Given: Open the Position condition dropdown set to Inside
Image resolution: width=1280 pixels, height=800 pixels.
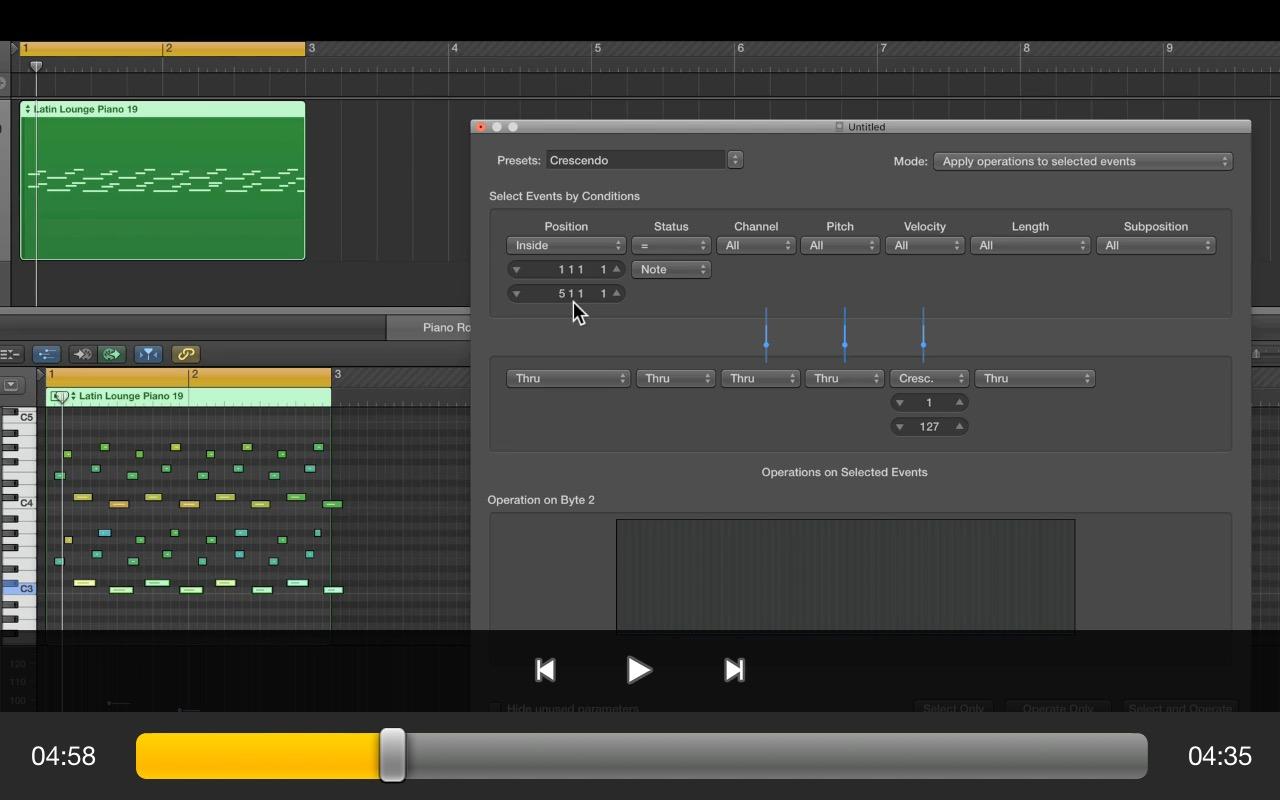Looking at the screenshot, I should point(565,245).
